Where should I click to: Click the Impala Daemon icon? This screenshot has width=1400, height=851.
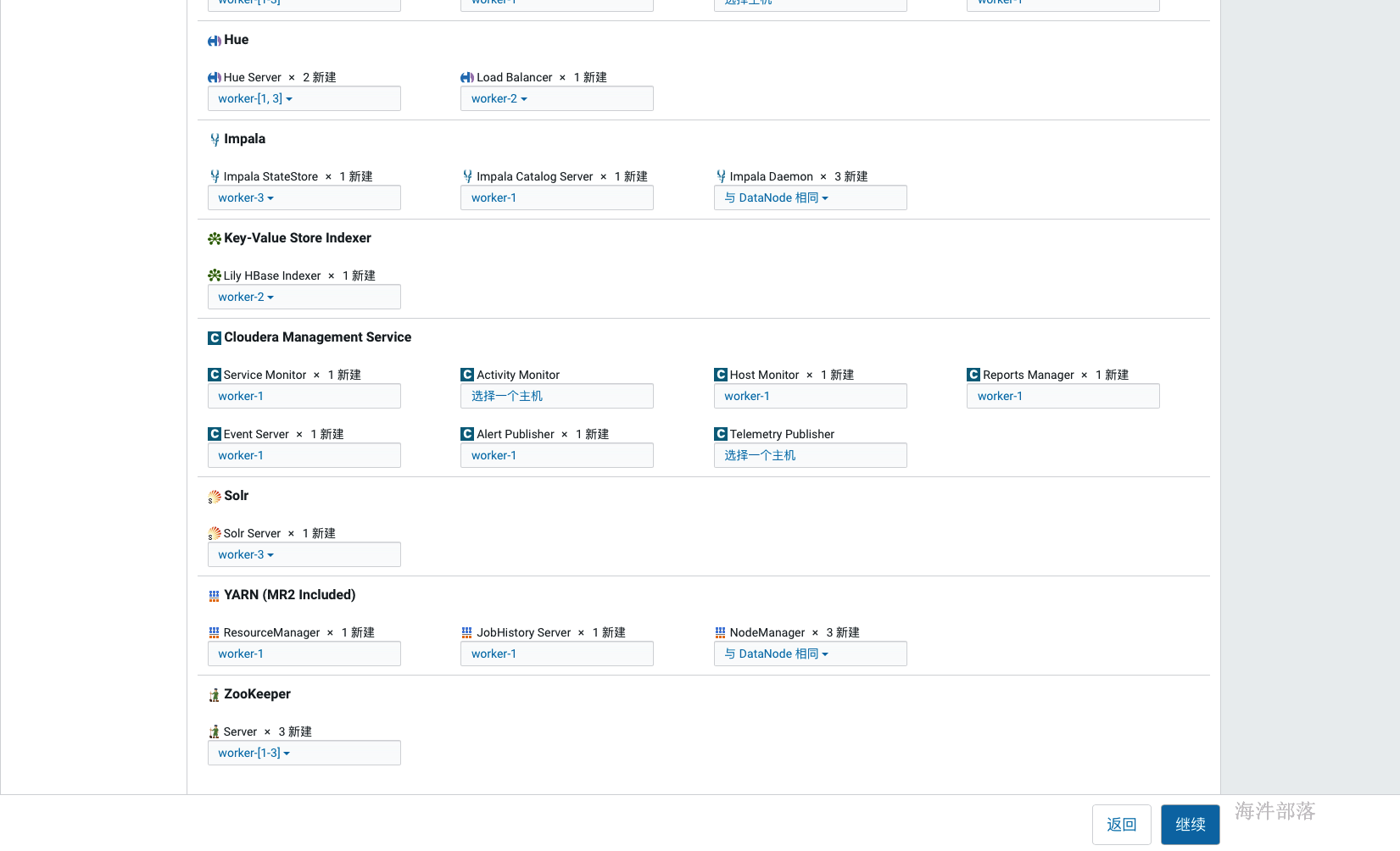[x=721, y=177]
